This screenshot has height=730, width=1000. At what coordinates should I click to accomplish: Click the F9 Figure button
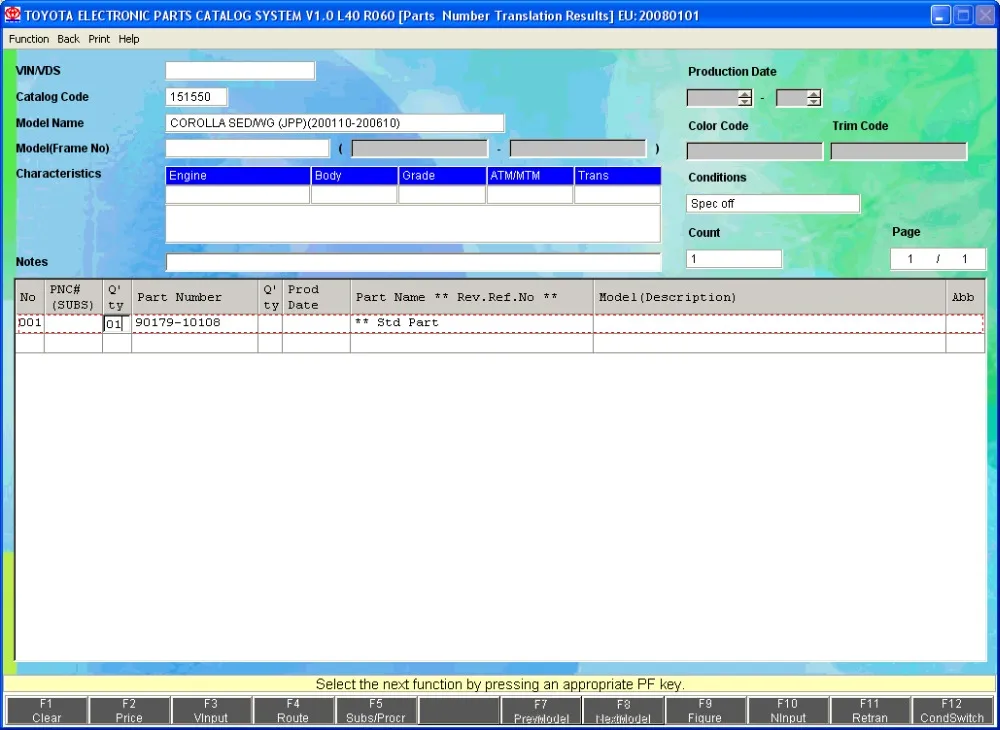point(705,711)
